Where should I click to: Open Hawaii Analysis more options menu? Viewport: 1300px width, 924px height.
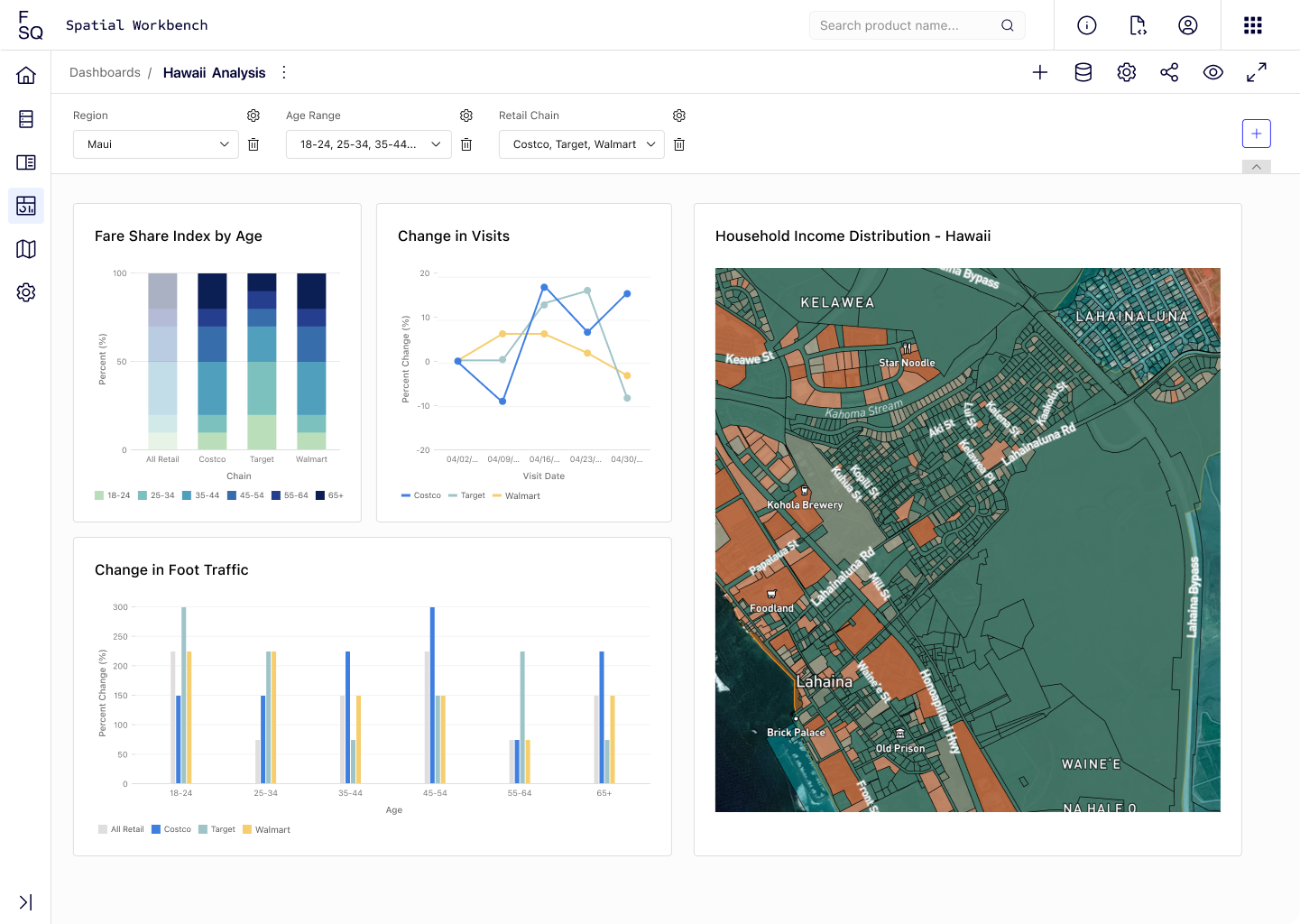pyautogui.click(x=284, y=73)
